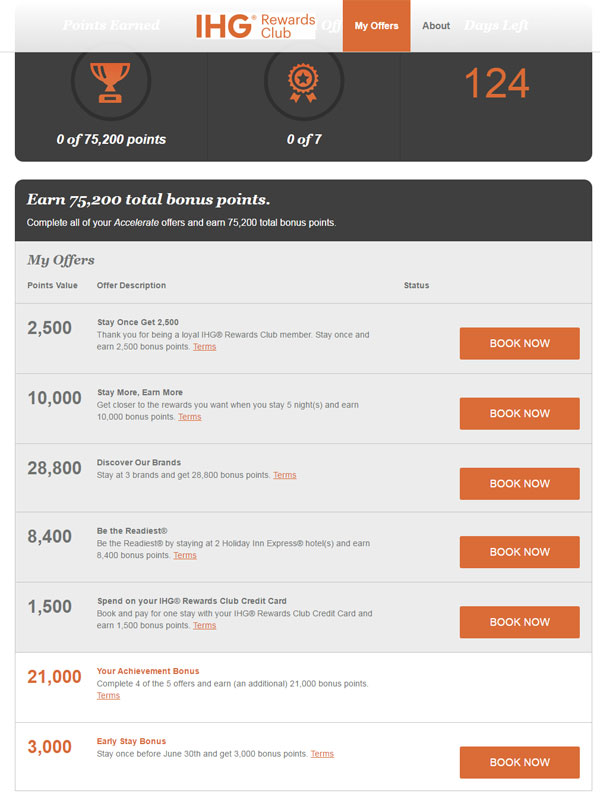Image resolution: width=600 pixels, height=800 pixels.
Task: Open the My Offers tab
Action: [376, 26]
